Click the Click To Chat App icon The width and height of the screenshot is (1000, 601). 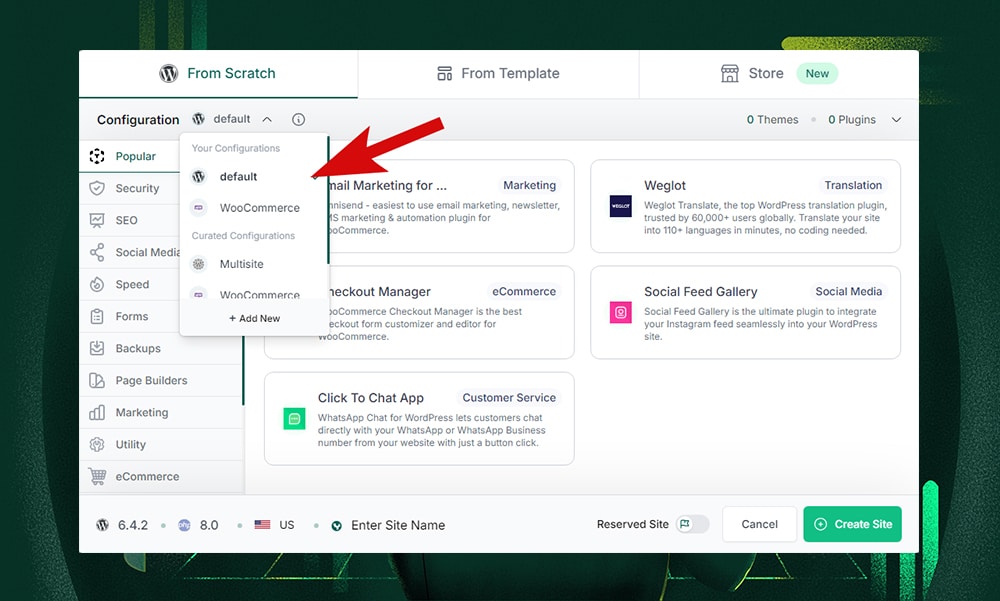click(x=294, y=419)
